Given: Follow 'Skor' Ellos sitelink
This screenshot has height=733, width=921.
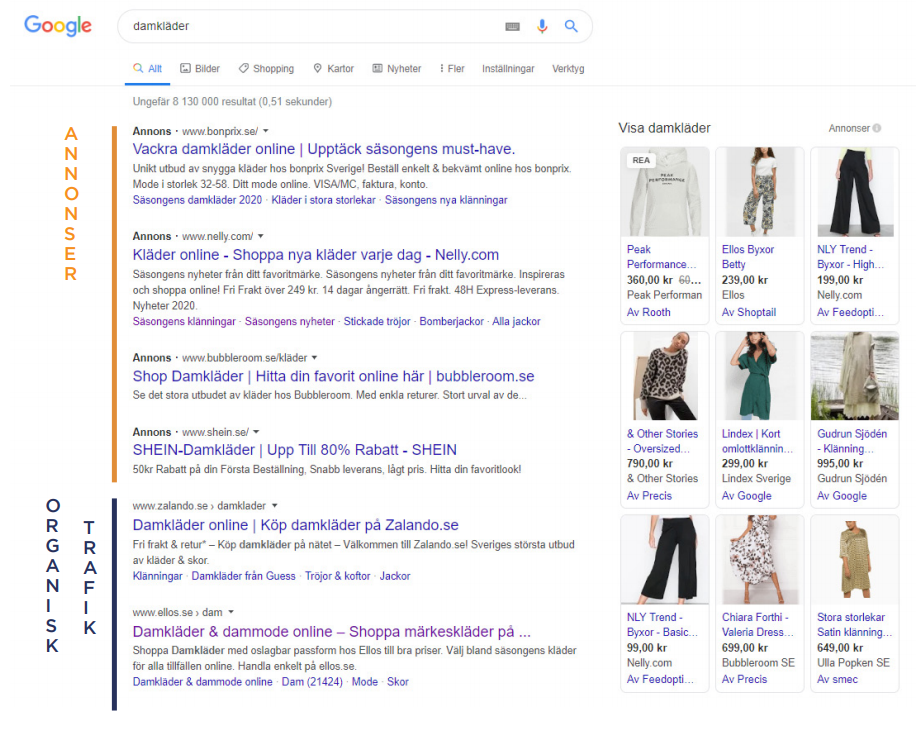Looking at the screenshot, I should pyautogui.click(x=398, y=682).
